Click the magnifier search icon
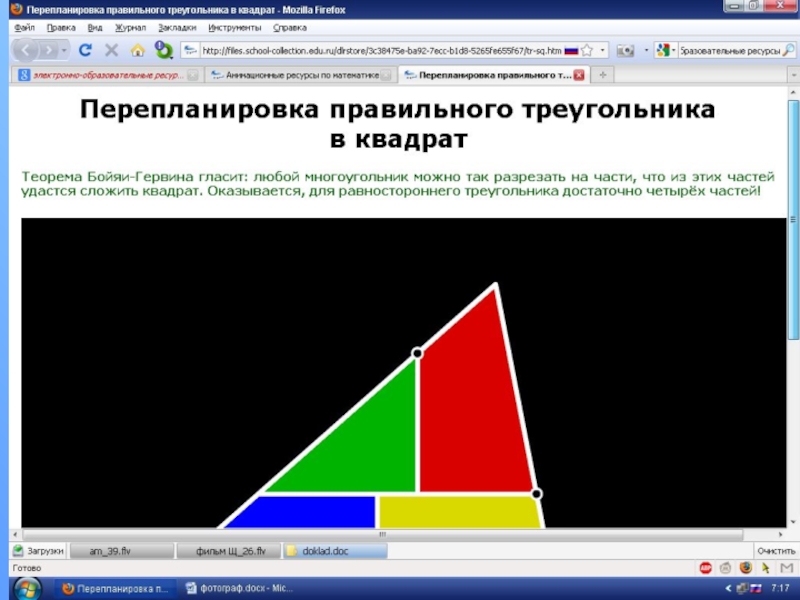 coord(789,50)
